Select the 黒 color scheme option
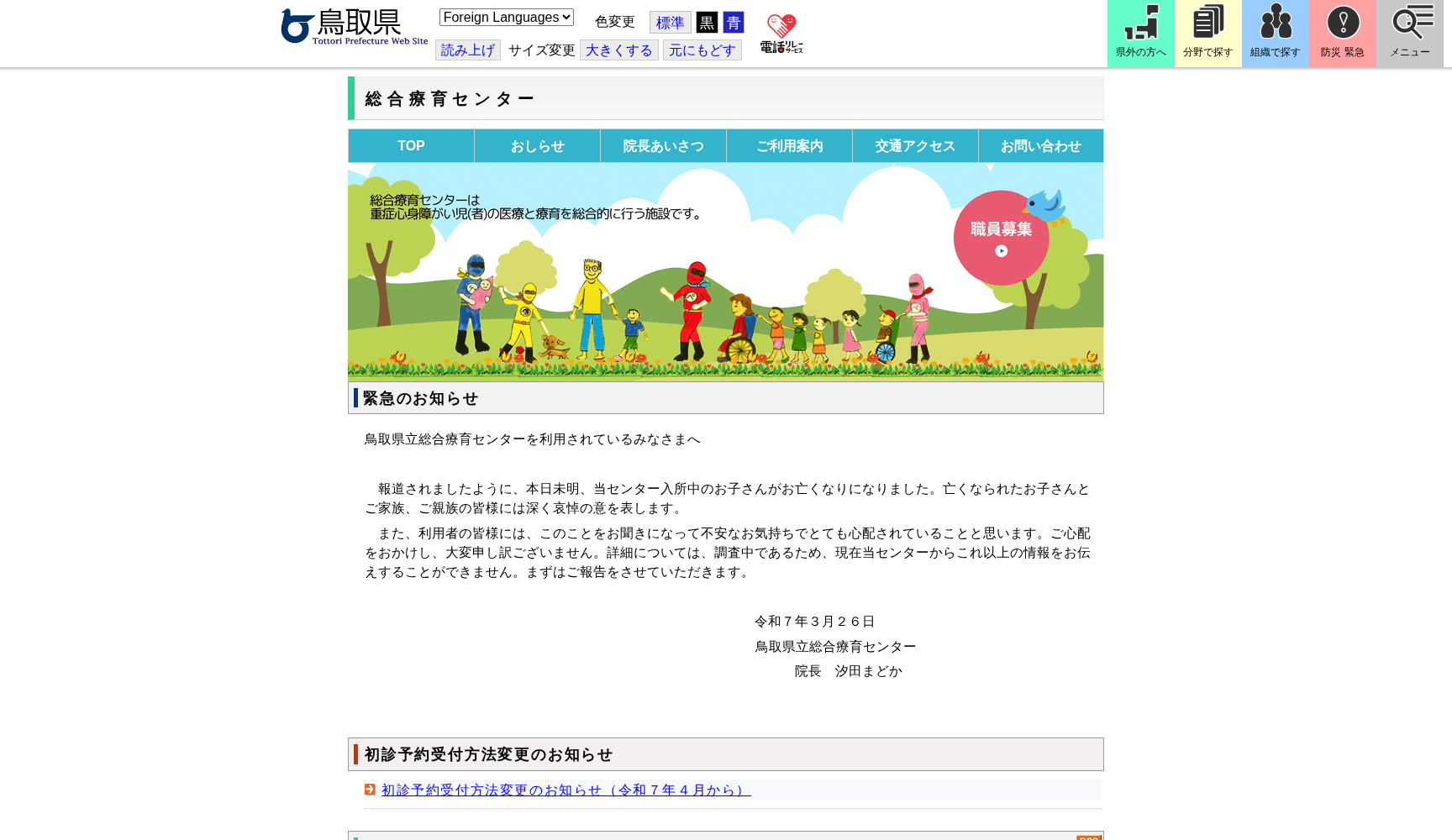The image size is (1452, 840). [707, 22]
